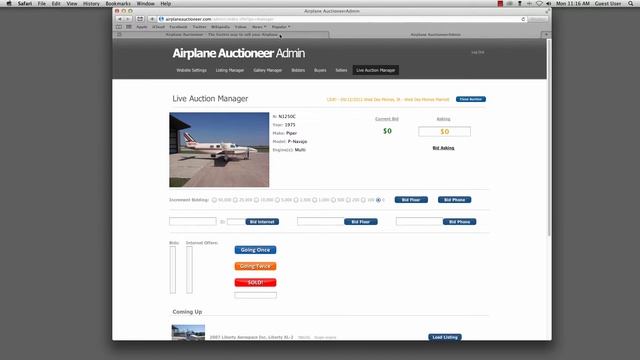This screenshot has height=360, width=640.
Task: Open the Live Auction Manager nav tab
Action: [x=376, y=70]
